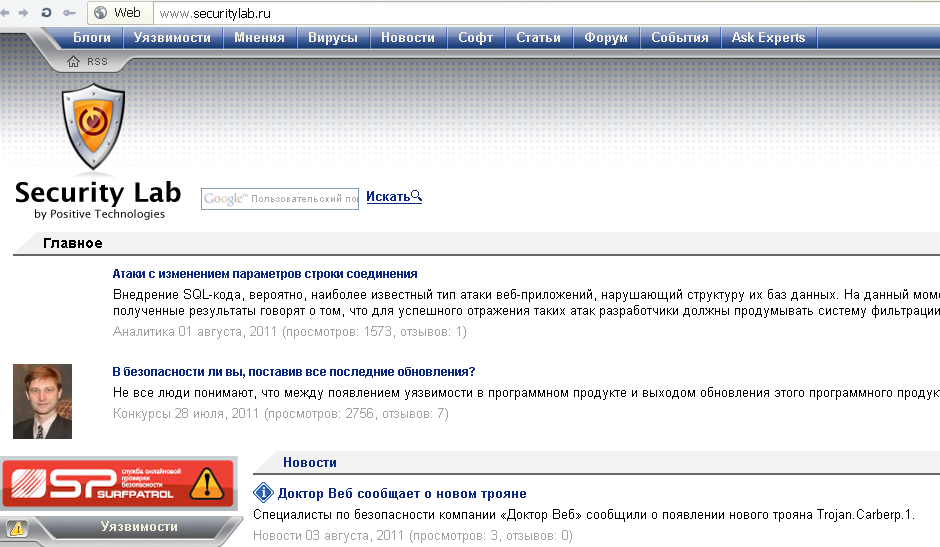Viewport: 940px width, 547px height.
Task: Click the Главное section heading
Action: (x=73, y=243)
